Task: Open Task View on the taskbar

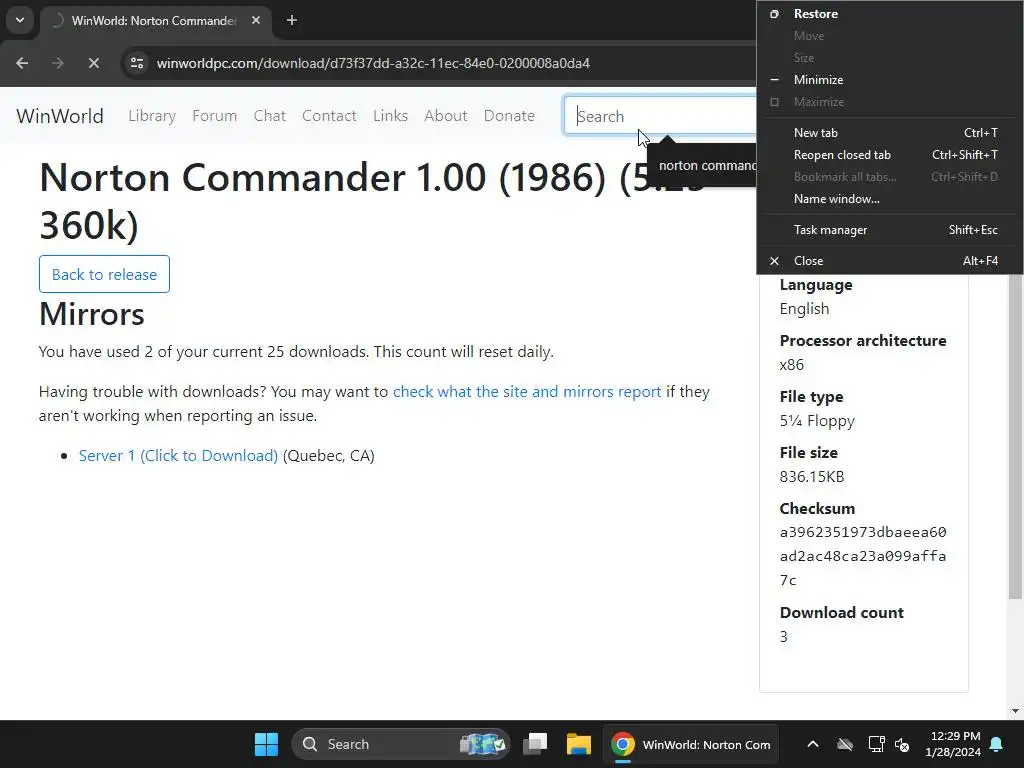Action: 536,744
